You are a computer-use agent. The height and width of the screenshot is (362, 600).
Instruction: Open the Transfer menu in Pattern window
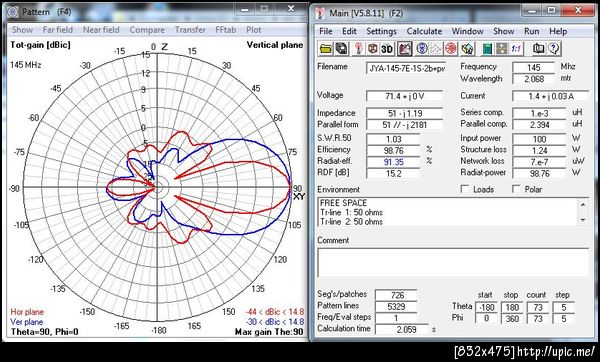[x=190, y=30]
